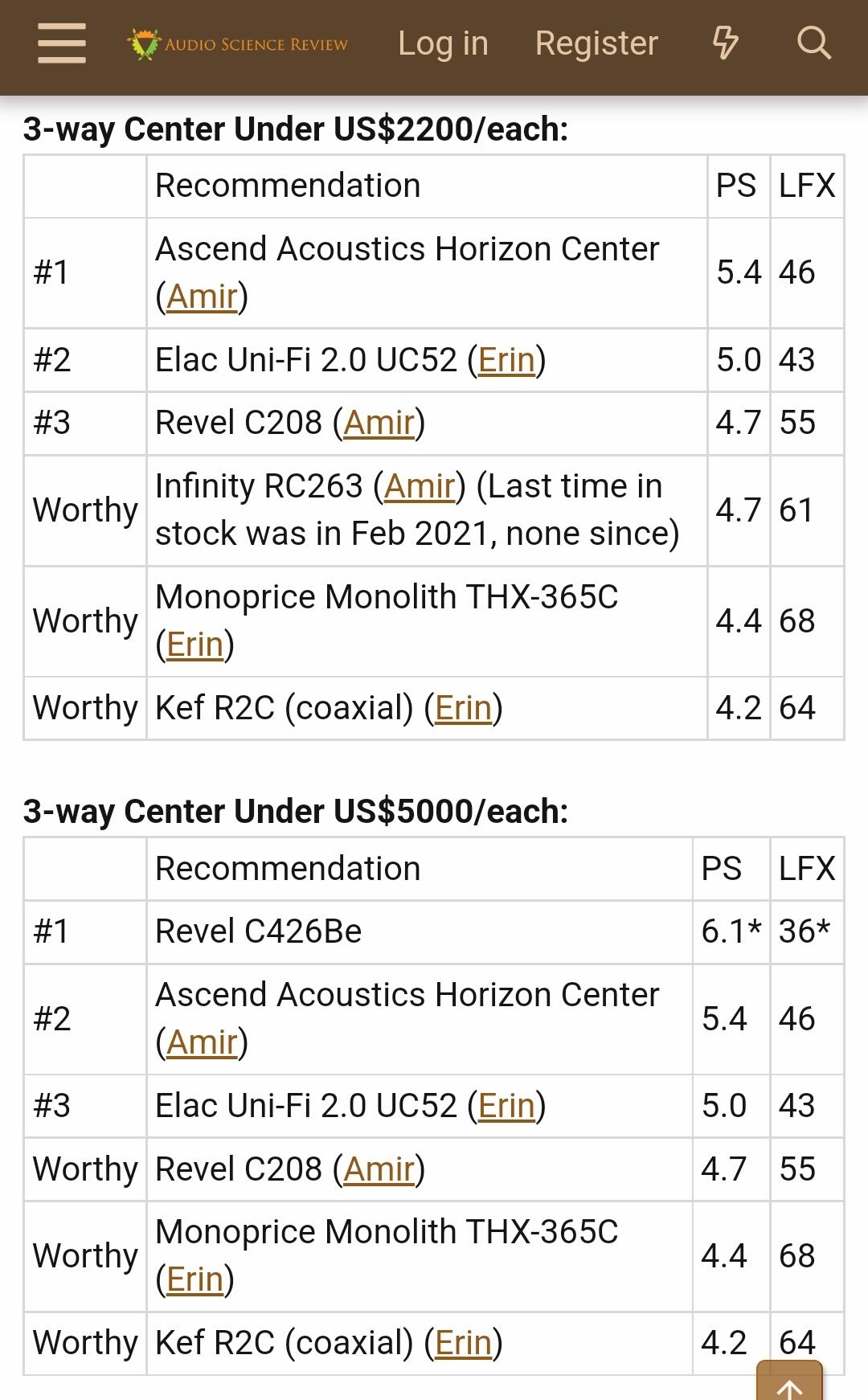868x1400 pixels.
Task: Open Erin link for Monoprice THX-365C under $5000
Action: coord(194,1279)
